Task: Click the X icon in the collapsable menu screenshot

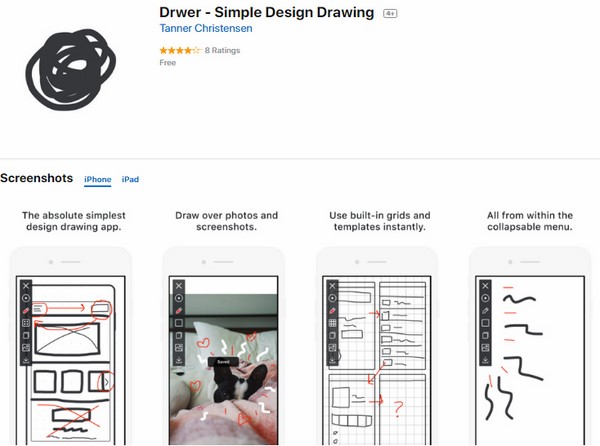Action: pyautogui.click(x=485, y=286)
